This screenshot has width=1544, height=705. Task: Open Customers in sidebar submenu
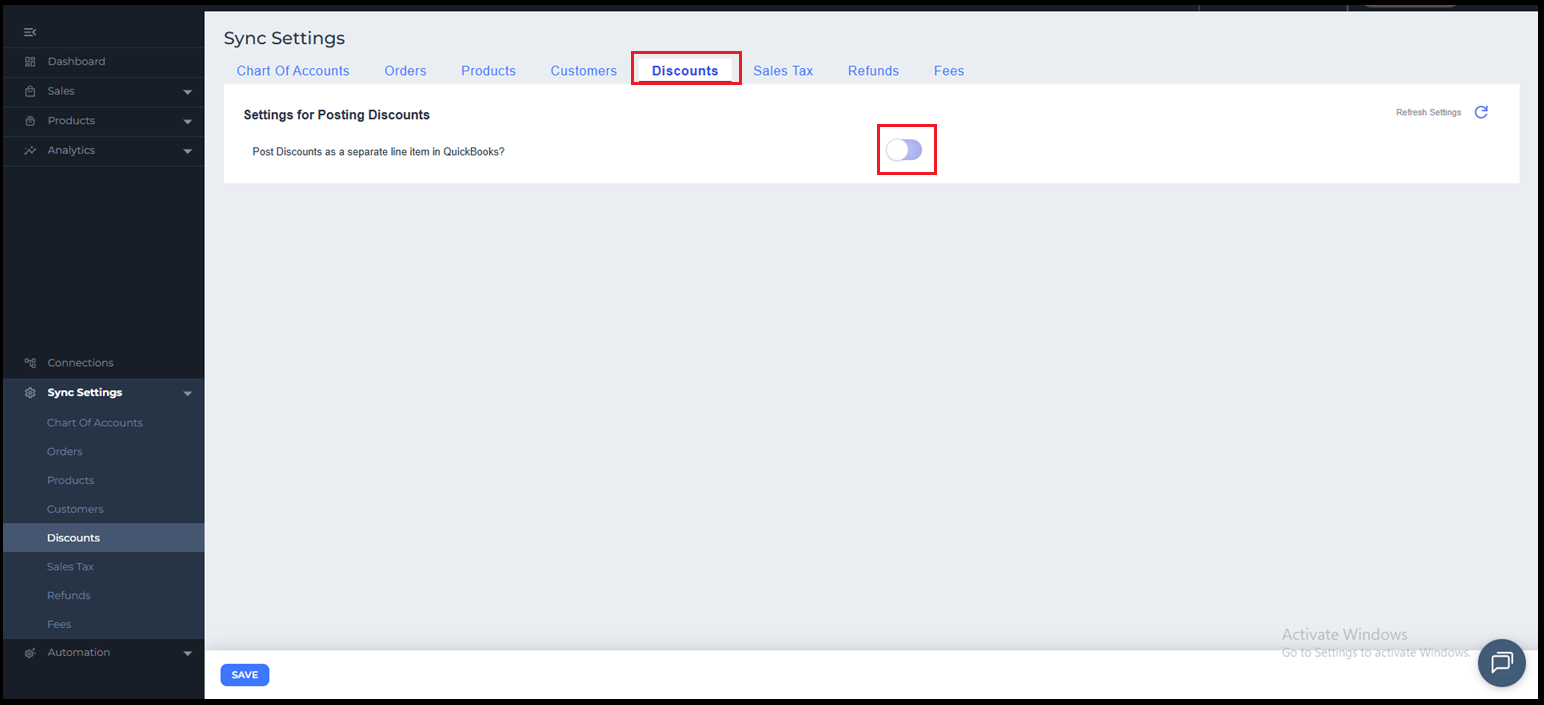tap(75, 510)
